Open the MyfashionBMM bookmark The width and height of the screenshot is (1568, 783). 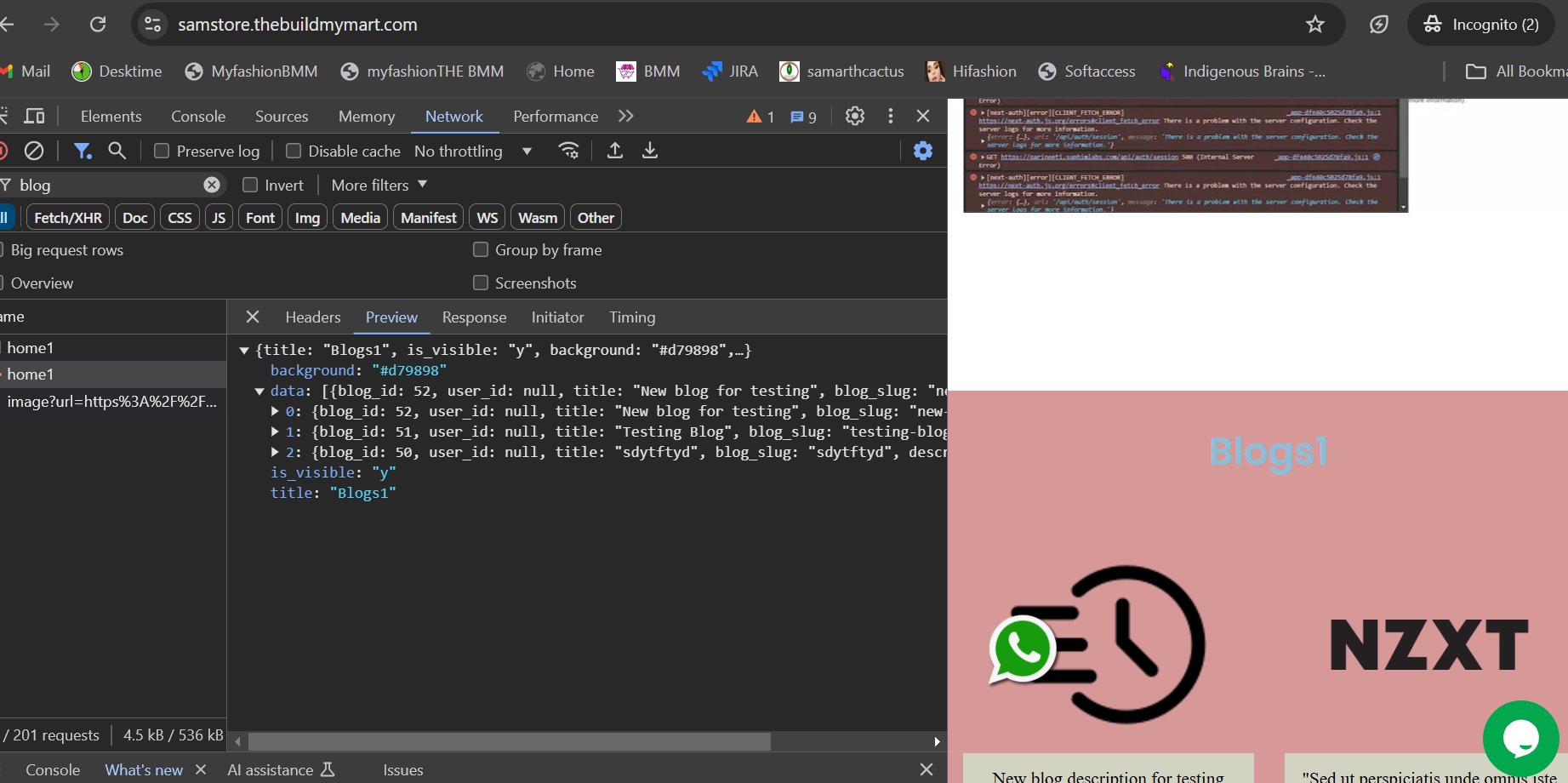pyautogui.click(x=251, y=71)
